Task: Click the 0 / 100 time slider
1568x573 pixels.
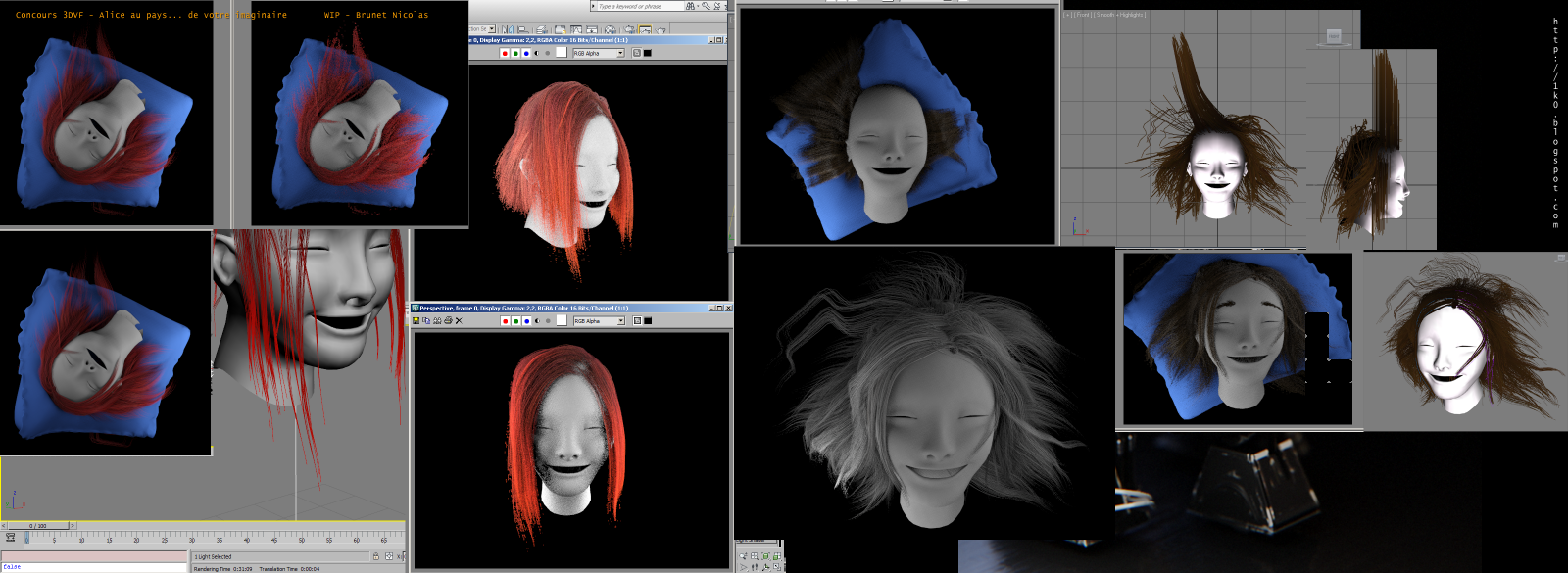Action: (x=38, y=526)
